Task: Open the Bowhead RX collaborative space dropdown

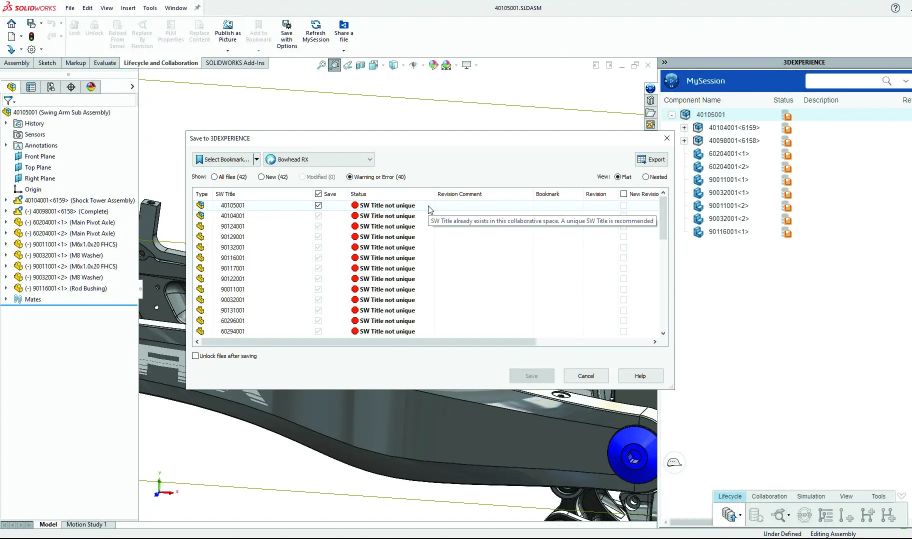Action: (x=319, y=159)
